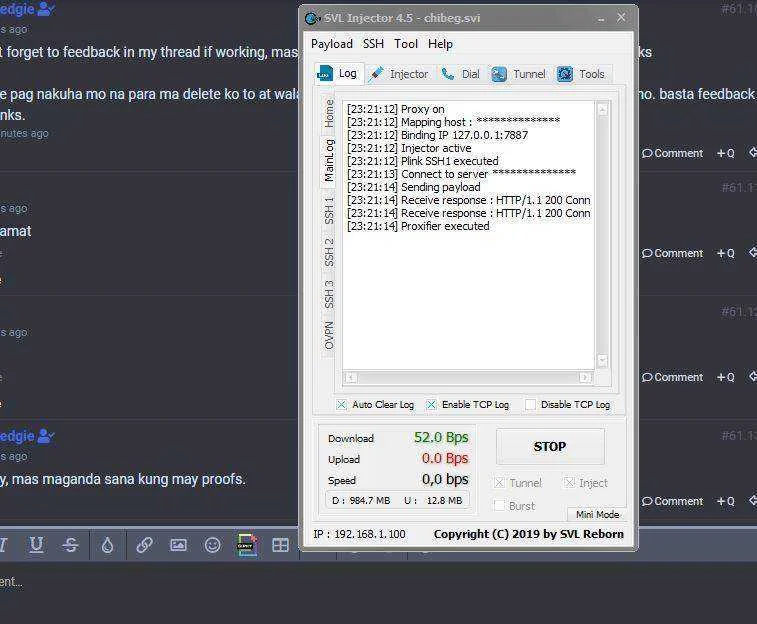757x624 pixels.
Task: Open the Help menu
Action: (440, 44)
